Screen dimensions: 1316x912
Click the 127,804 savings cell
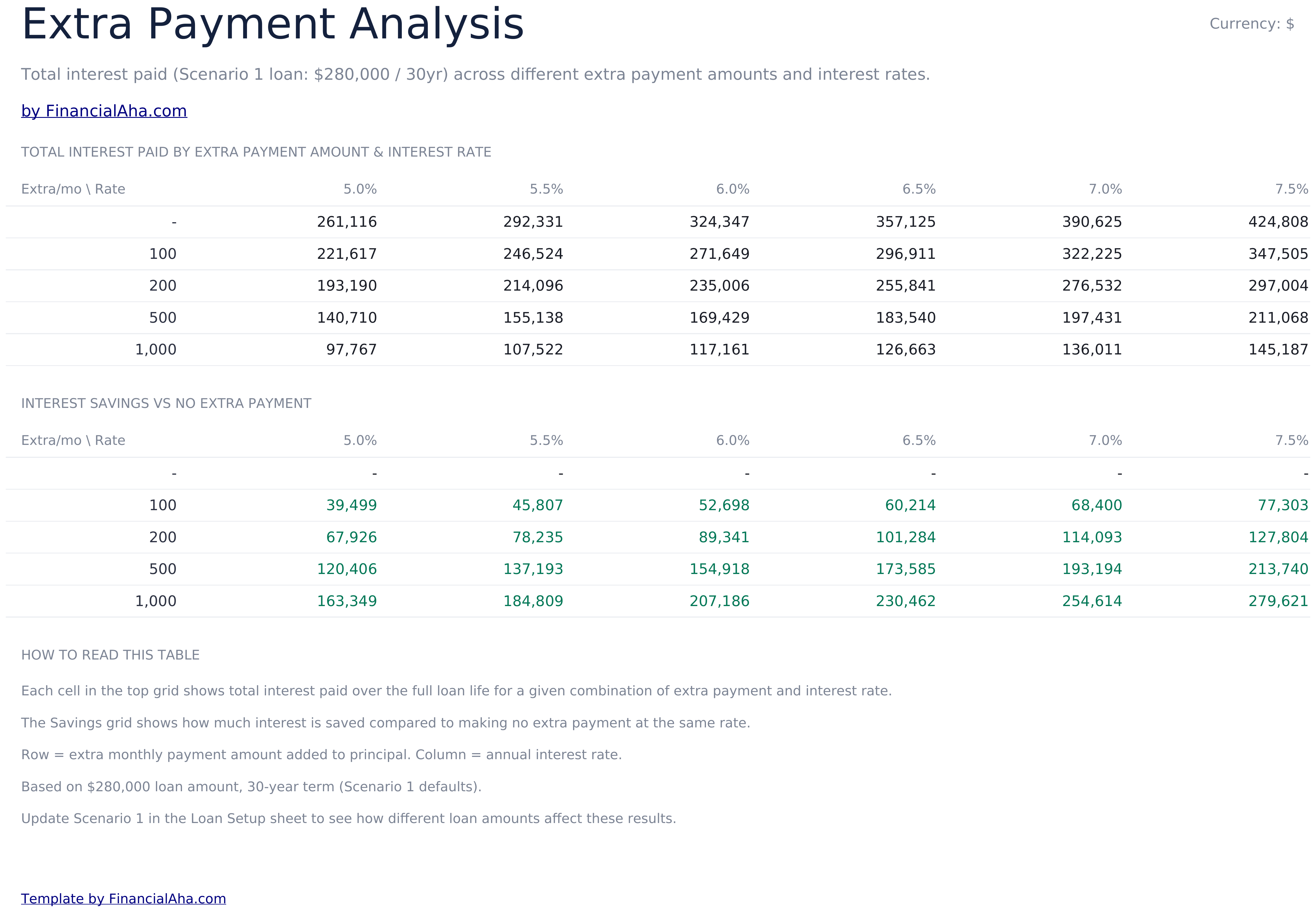point(1278,537)
